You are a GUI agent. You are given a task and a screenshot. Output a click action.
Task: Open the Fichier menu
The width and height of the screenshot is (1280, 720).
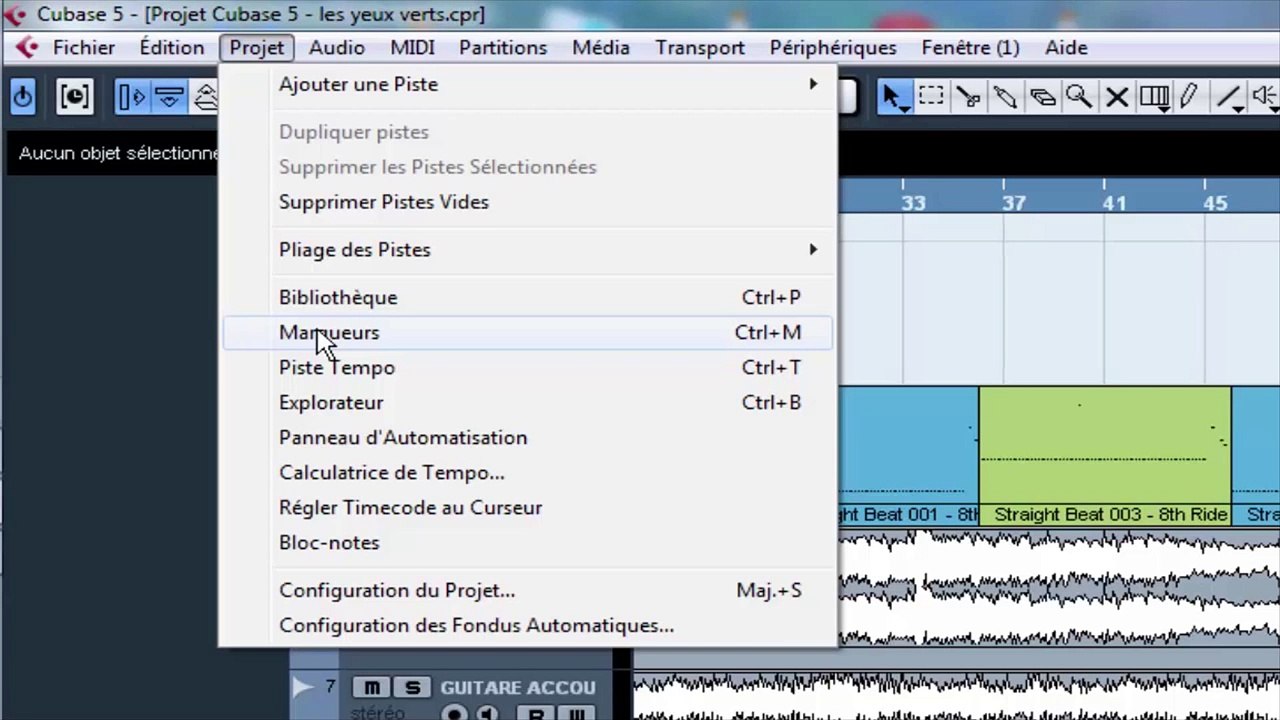coord(84,47)
